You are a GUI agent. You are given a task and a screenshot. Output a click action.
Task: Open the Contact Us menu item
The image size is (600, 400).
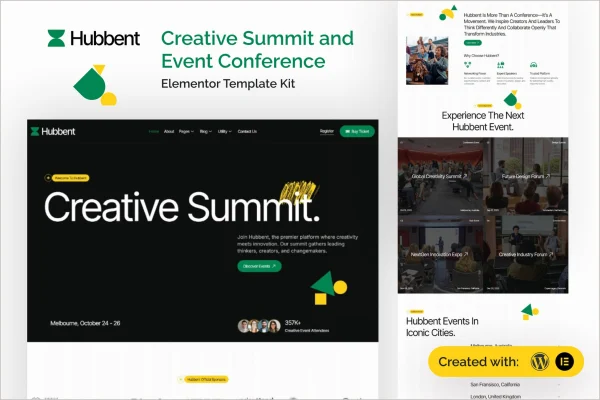[x=247, y=131]
